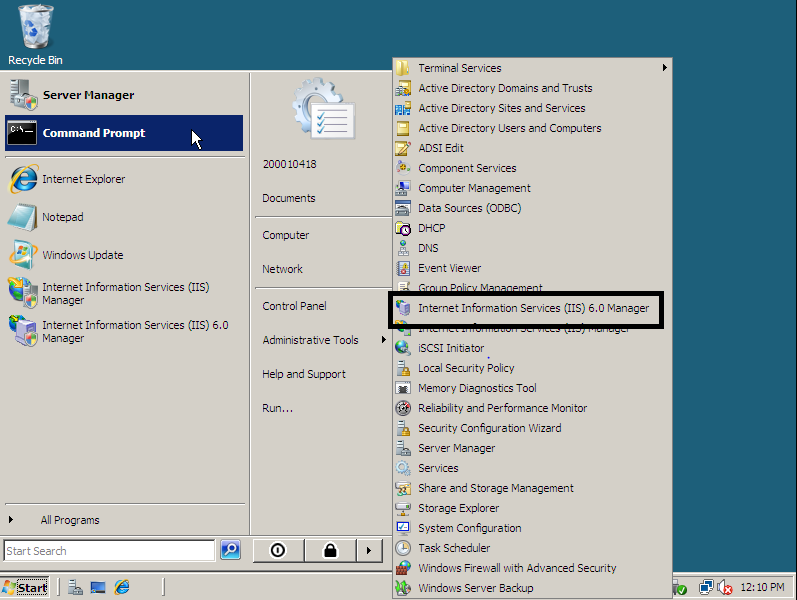Open Data Sources (ODBC)

[x=533, y=208]
